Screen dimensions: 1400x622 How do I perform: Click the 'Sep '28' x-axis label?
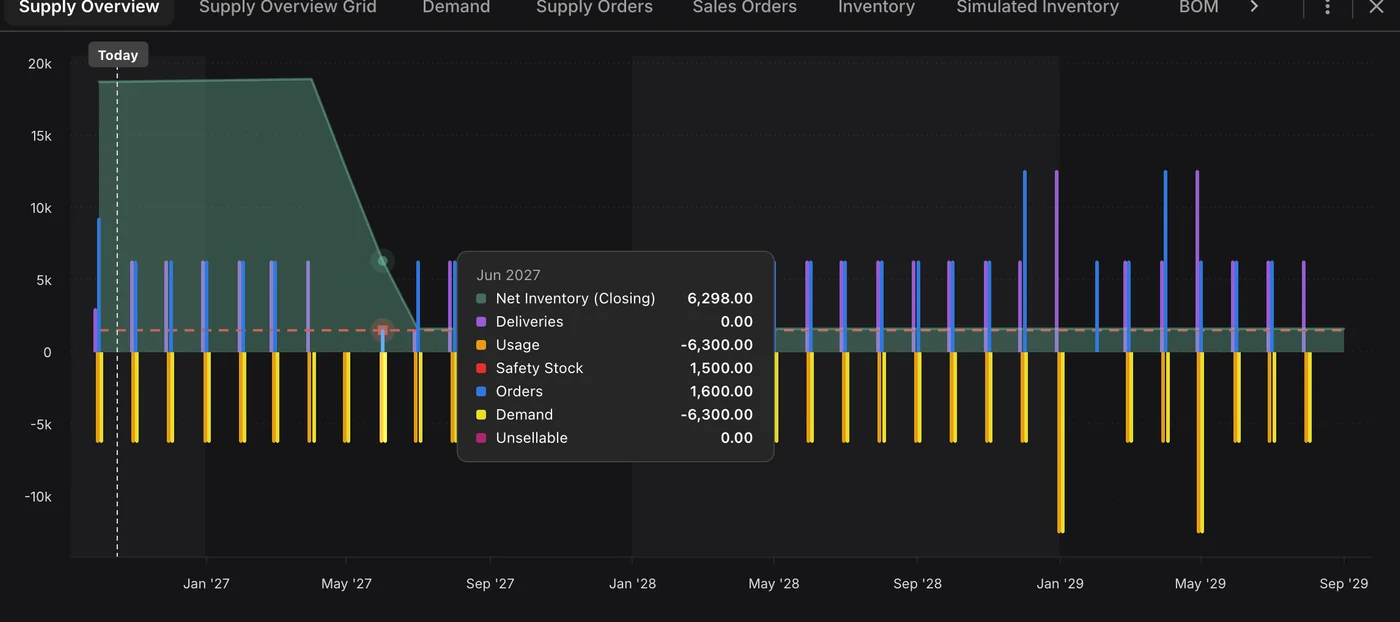point(917,584)
